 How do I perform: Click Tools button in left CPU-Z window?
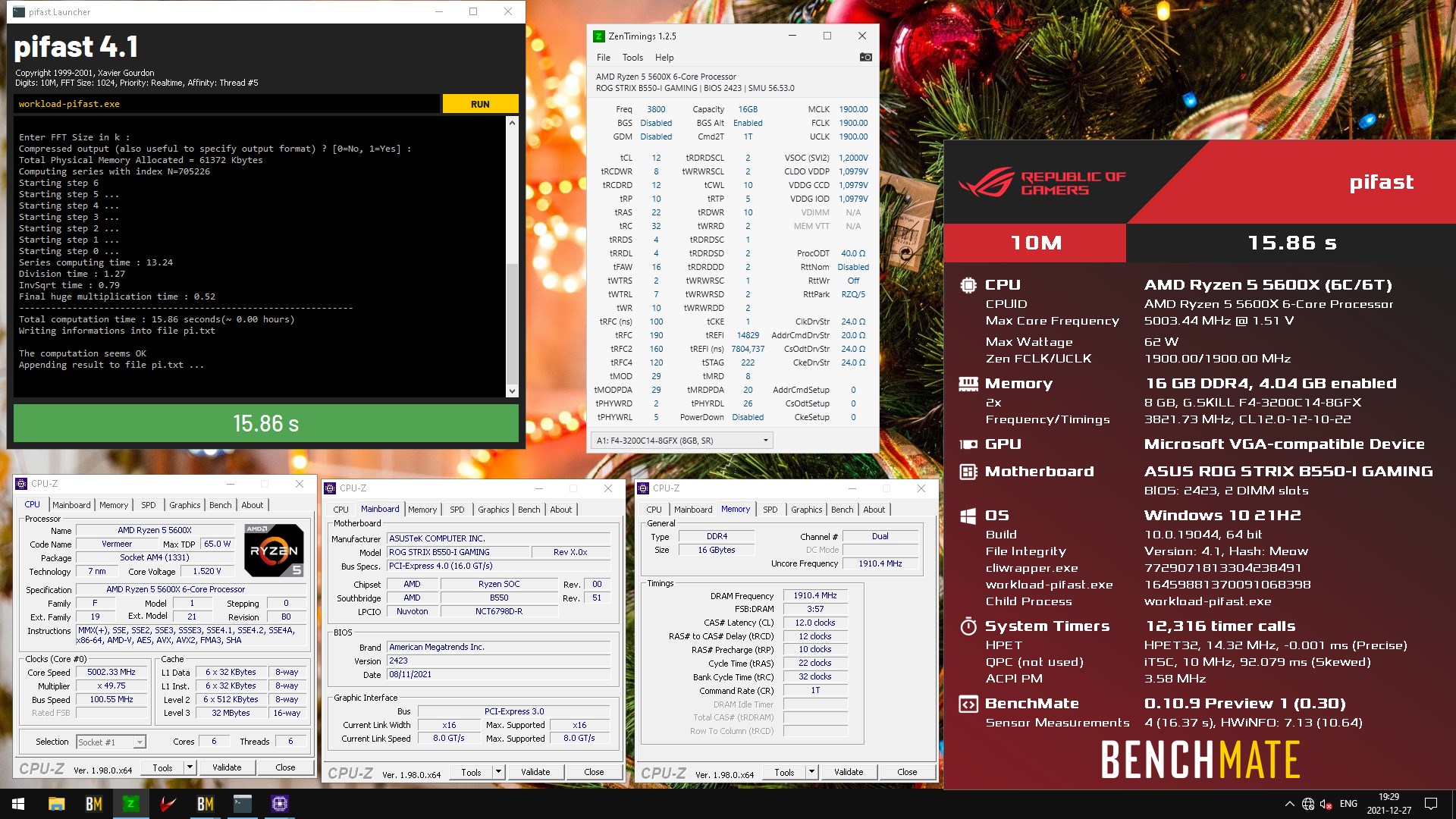[162, 767]
